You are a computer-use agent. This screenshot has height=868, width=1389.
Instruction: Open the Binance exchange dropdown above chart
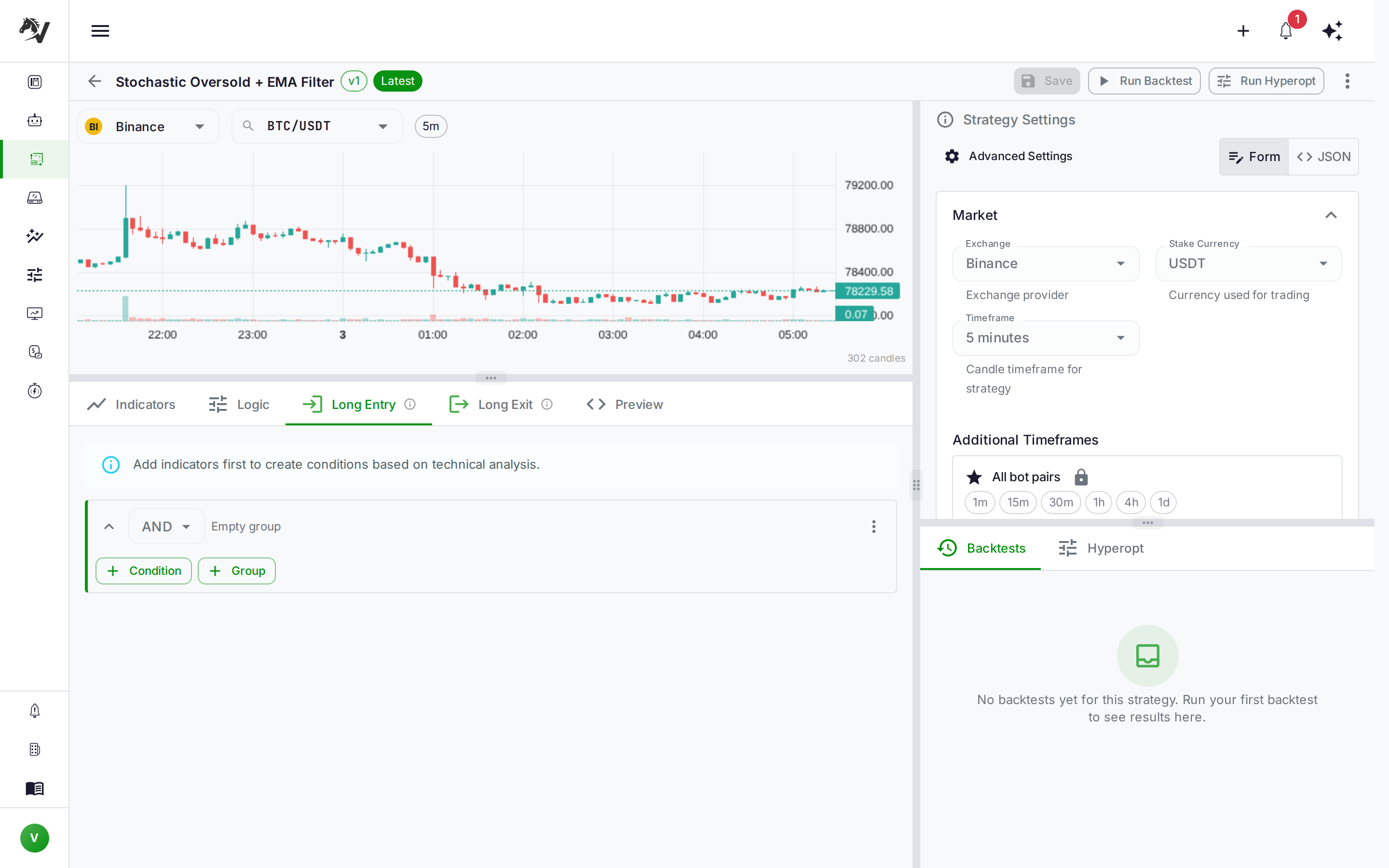pos(148,126)
